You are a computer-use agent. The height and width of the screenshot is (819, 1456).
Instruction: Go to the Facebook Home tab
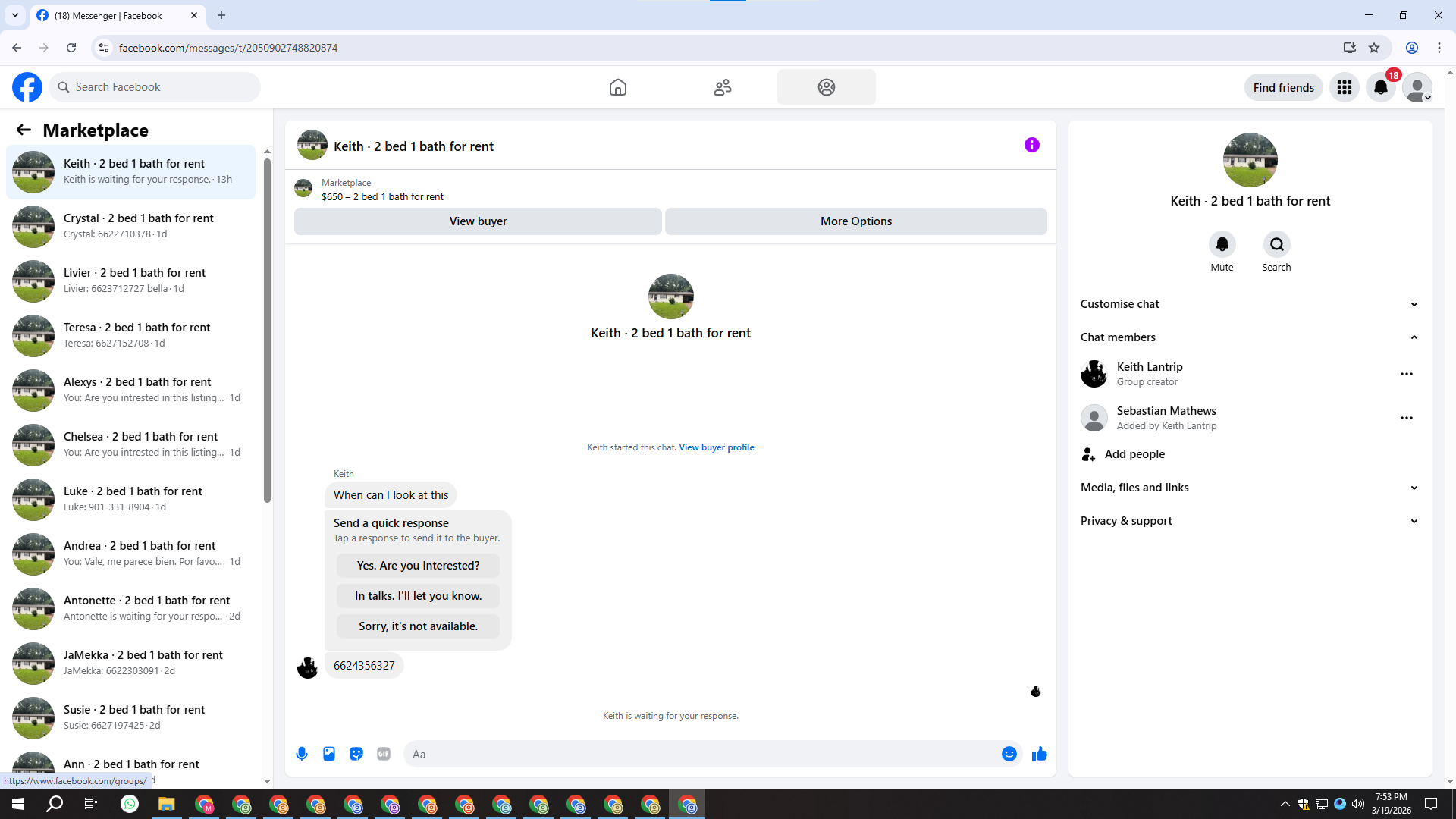point(618,87)
